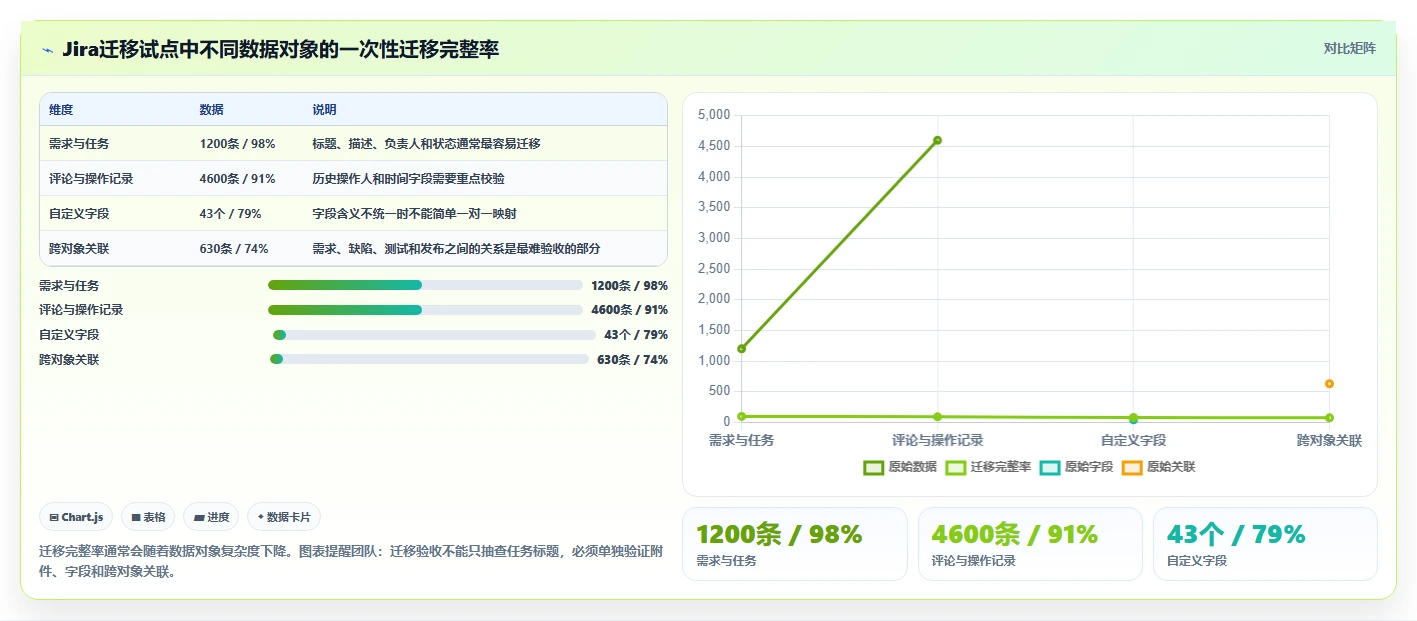Click the 说明 column header
Image resolution: width=1417 pixels, height=621 pixels.
(x=324, y=110)
